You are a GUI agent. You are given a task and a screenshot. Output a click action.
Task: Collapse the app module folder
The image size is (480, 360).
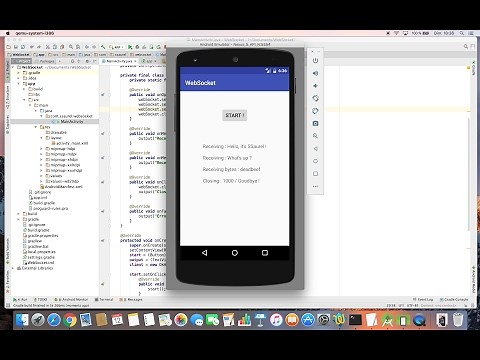[x=19, y=84]
